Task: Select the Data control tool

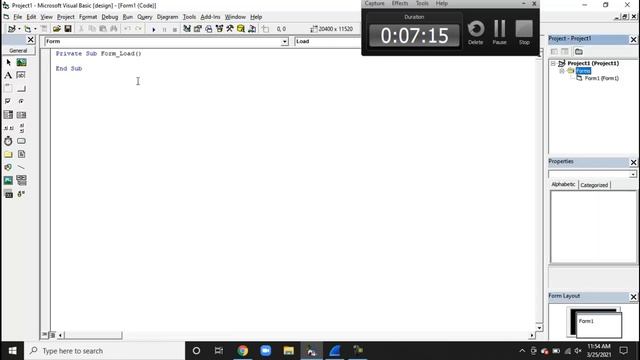Action: tap(21, 180)
